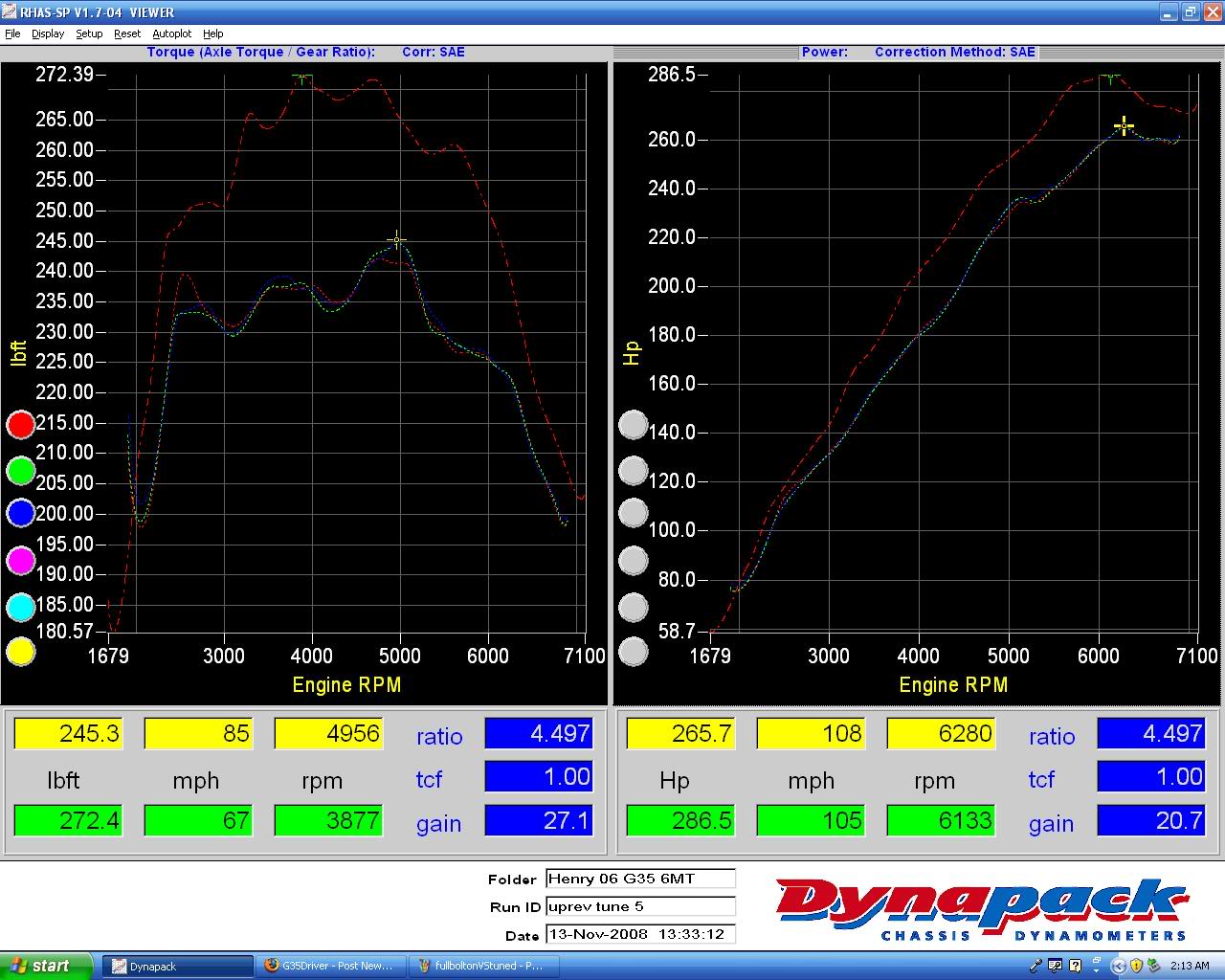Switch to fullboltonVStuned taskbar window

[484, 966]
